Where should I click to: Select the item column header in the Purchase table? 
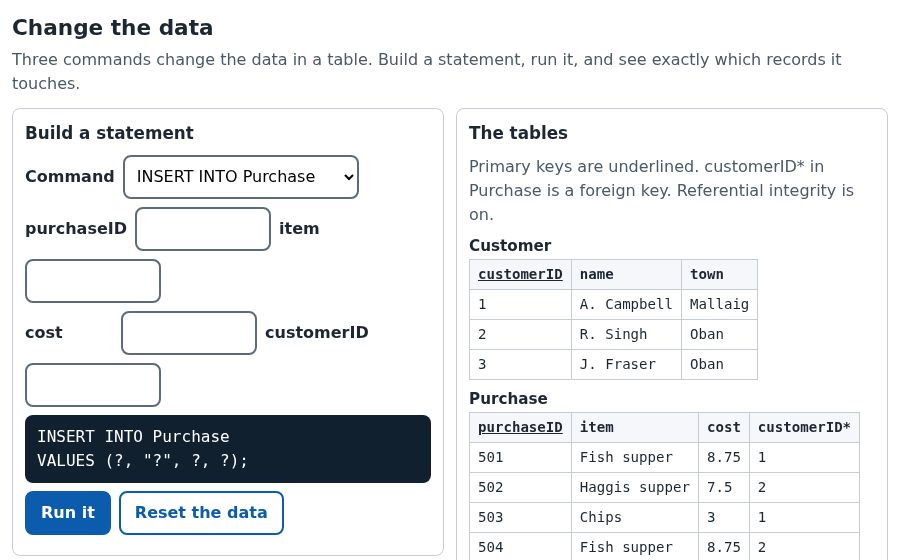[x=635, y=427]
